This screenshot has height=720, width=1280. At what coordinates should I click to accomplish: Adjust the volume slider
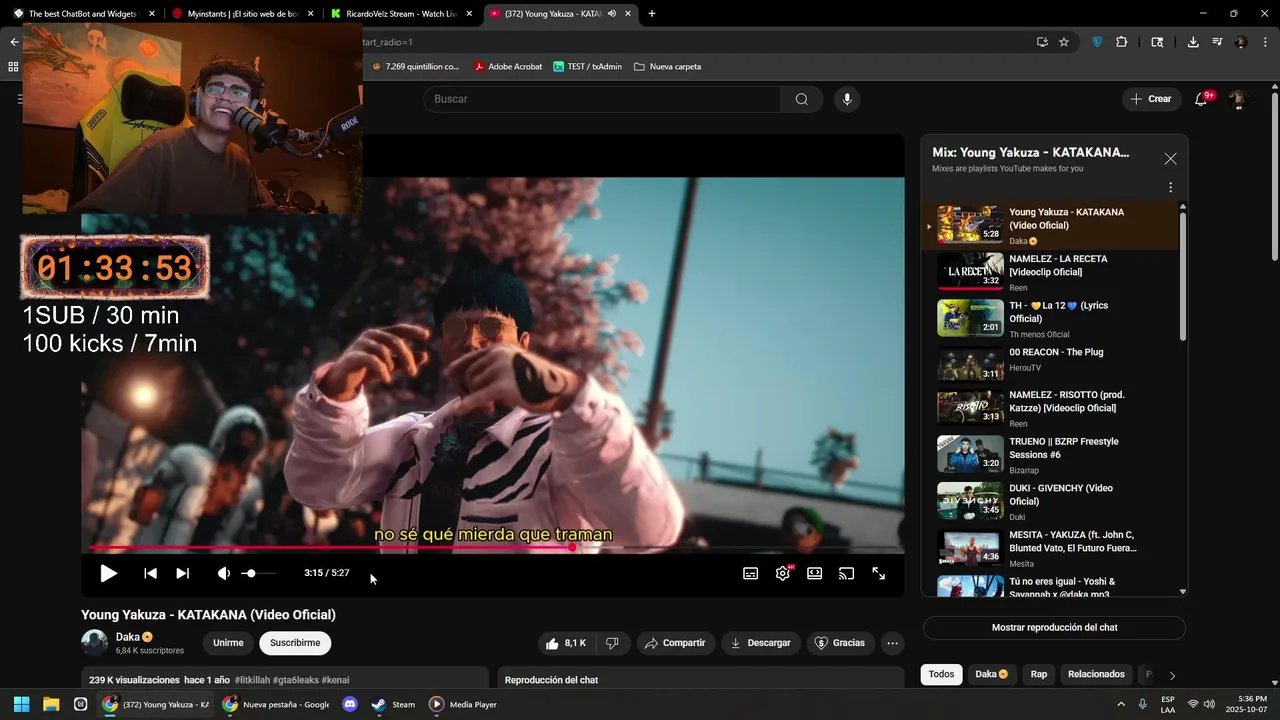pos(257,573)
